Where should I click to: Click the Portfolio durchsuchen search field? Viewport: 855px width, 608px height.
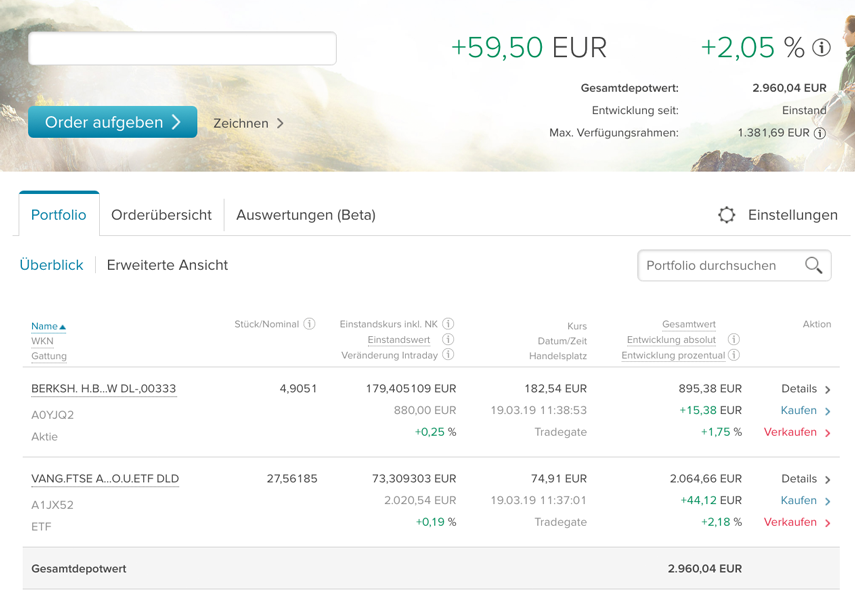[x=720, y=265]
